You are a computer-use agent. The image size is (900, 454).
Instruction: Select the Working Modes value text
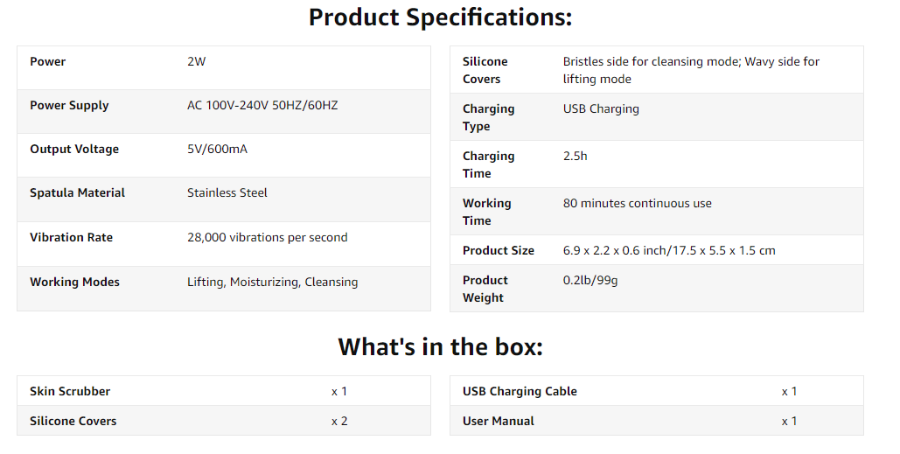coord(273,282)
